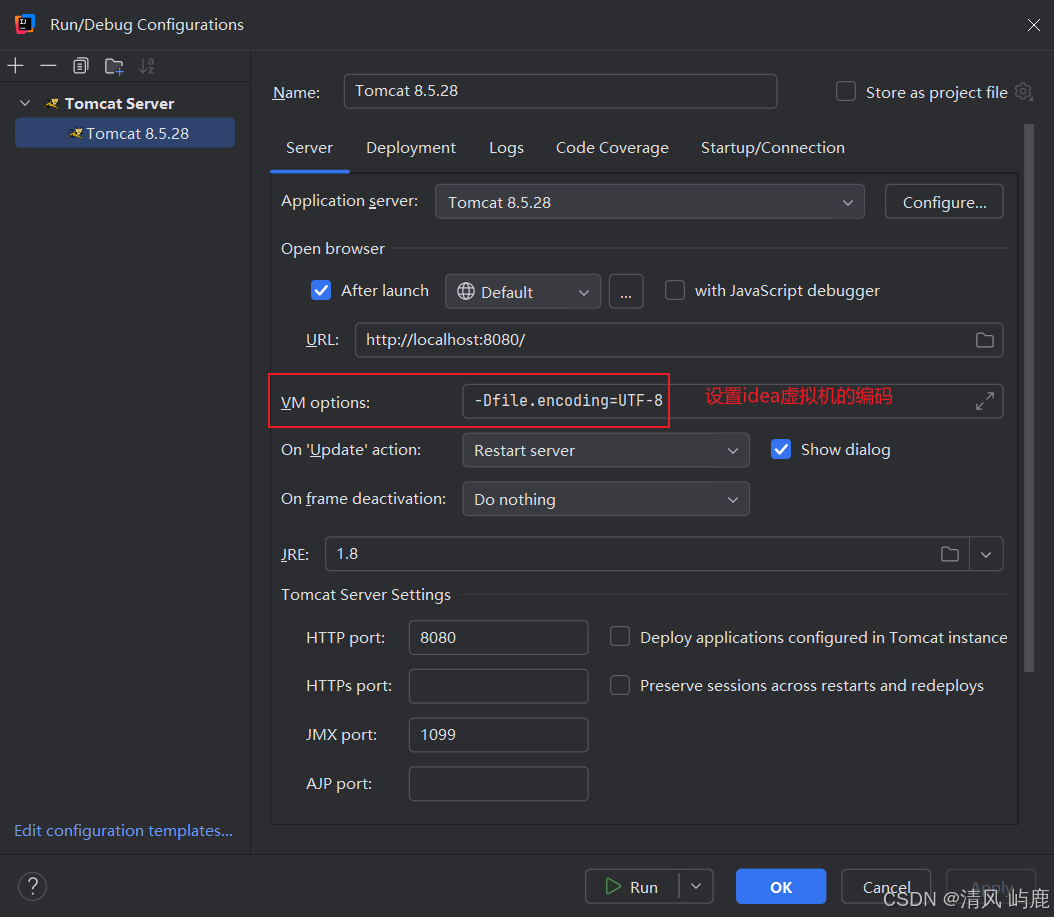Select Tomcat 8.5.28 in the configuration tree
The width and height of the screenshot is (1054, 917).
pyautogui.click(x=125, y=133)
